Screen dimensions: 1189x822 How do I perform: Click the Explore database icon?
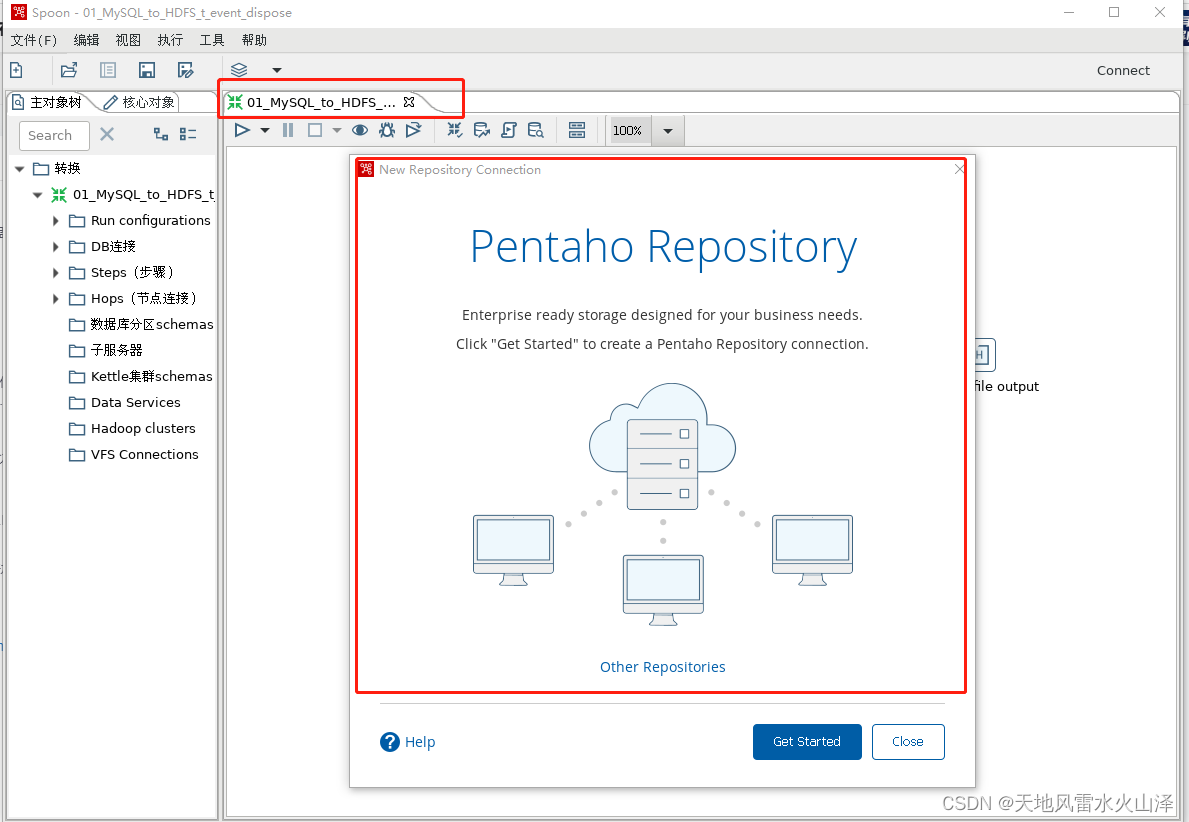click(x=535, y=130)
